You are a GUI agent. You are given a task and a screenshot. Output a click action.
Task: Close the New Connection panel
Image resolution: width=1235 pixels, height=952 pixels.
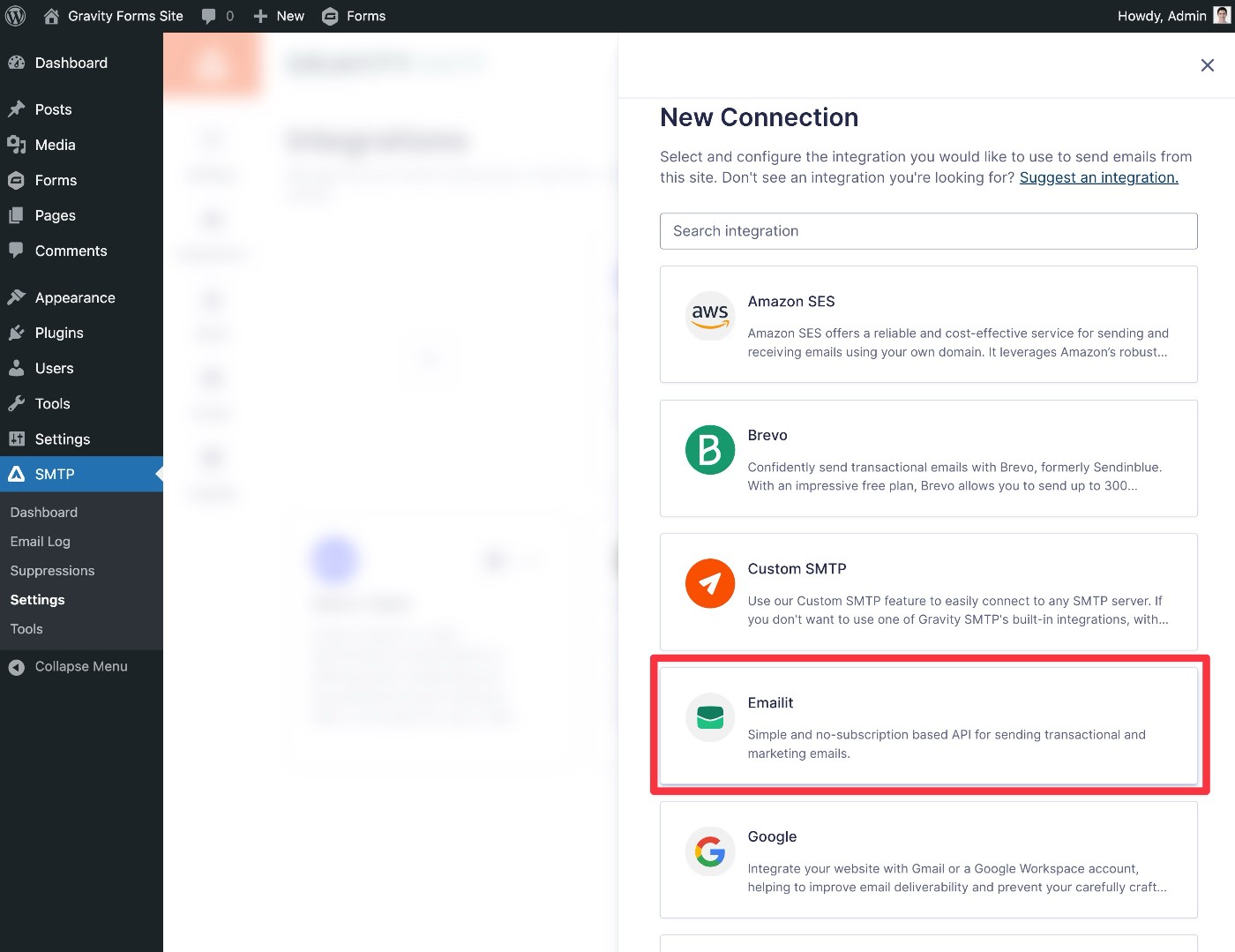click(x=1207, y=65)
